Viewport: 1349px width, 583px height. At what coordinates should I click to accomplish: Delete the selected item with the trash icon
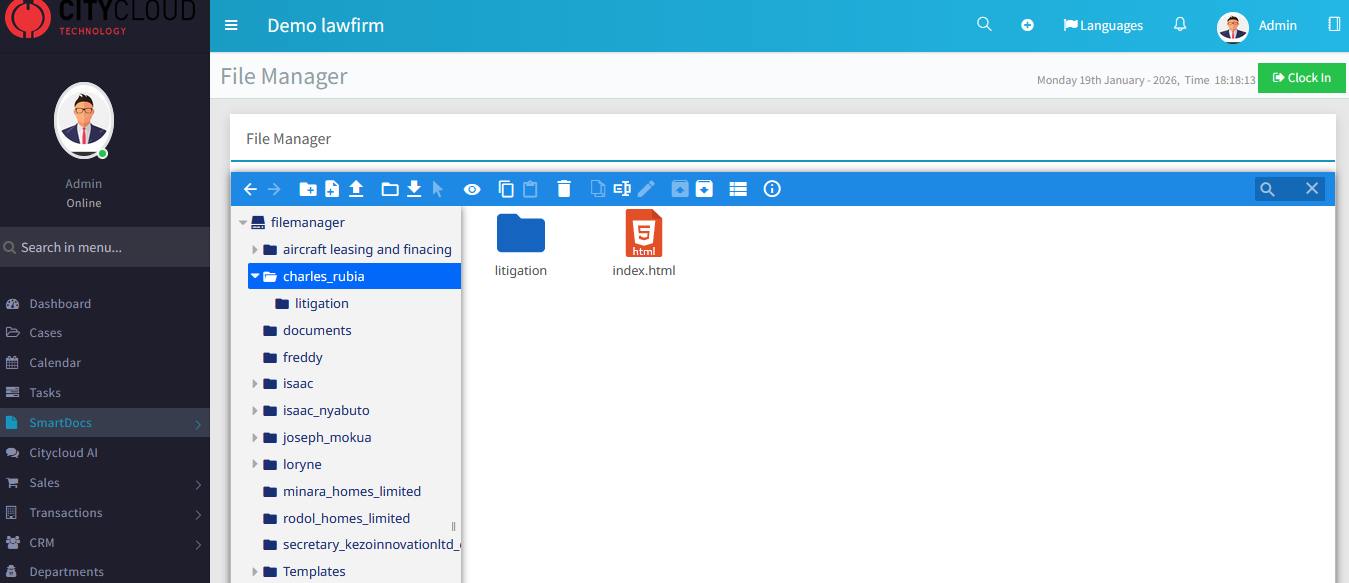click(564, 189)
